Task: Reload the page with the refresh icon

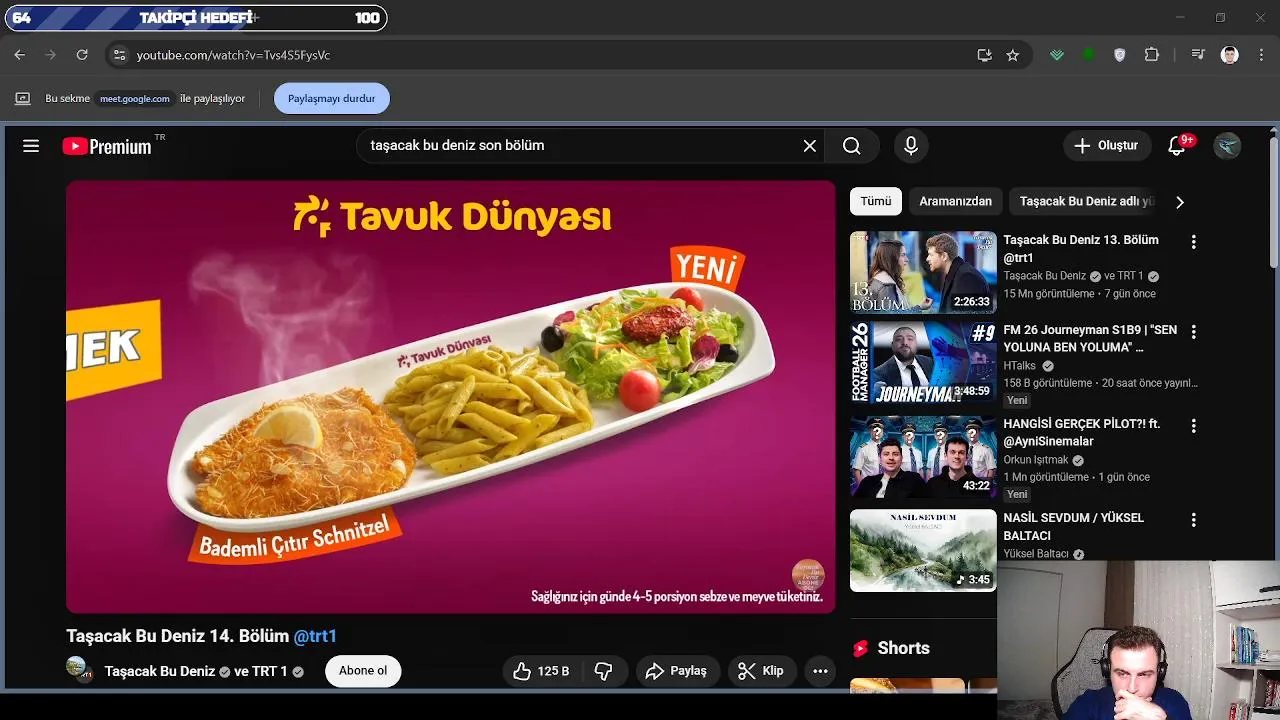Action: point(82,55)
